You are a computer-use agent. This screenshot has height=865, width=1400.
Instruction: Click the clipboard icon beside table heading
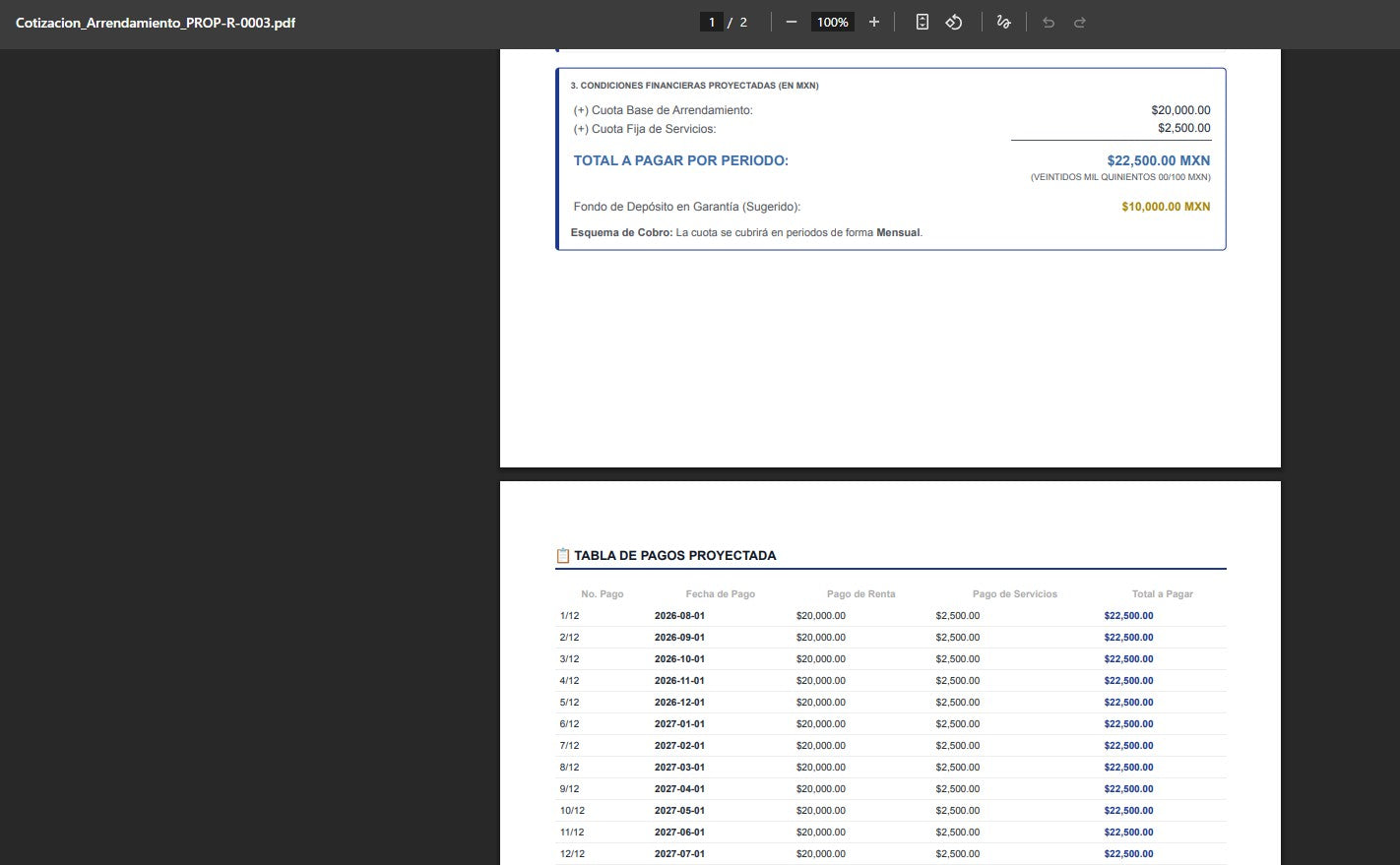[563, 555]
